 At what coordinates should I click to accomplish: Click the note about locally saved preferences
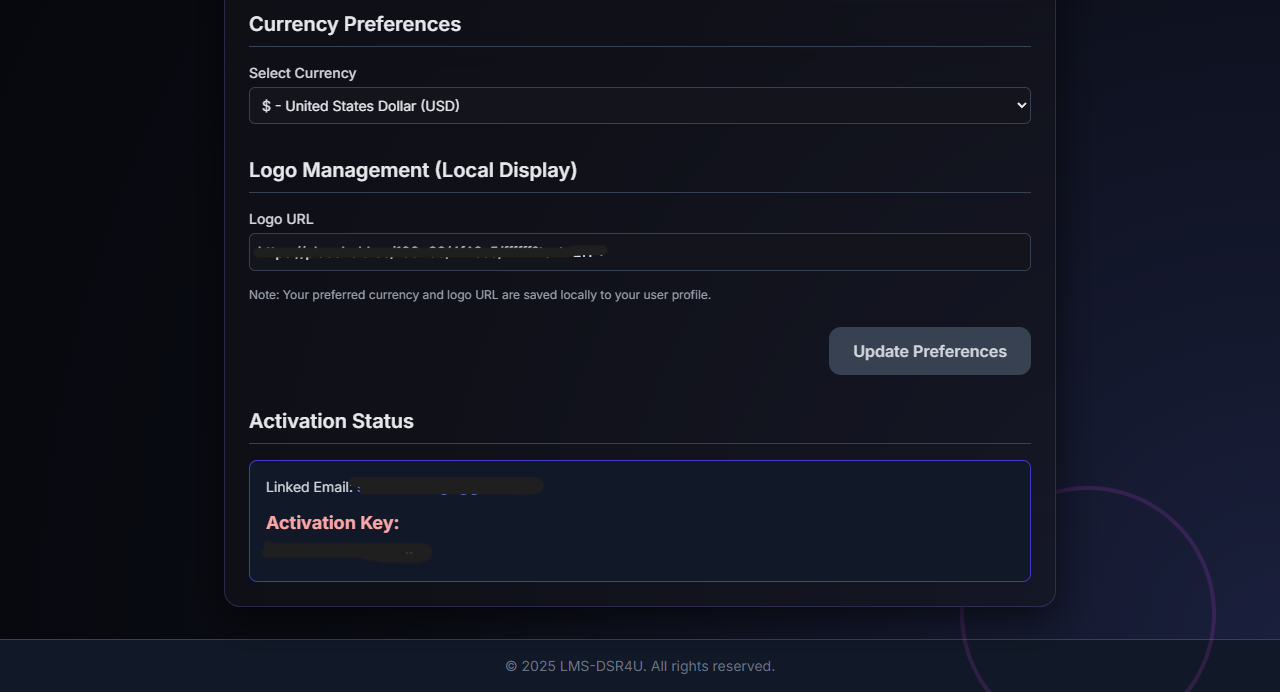pyautogui.click(x=480, y=294)
